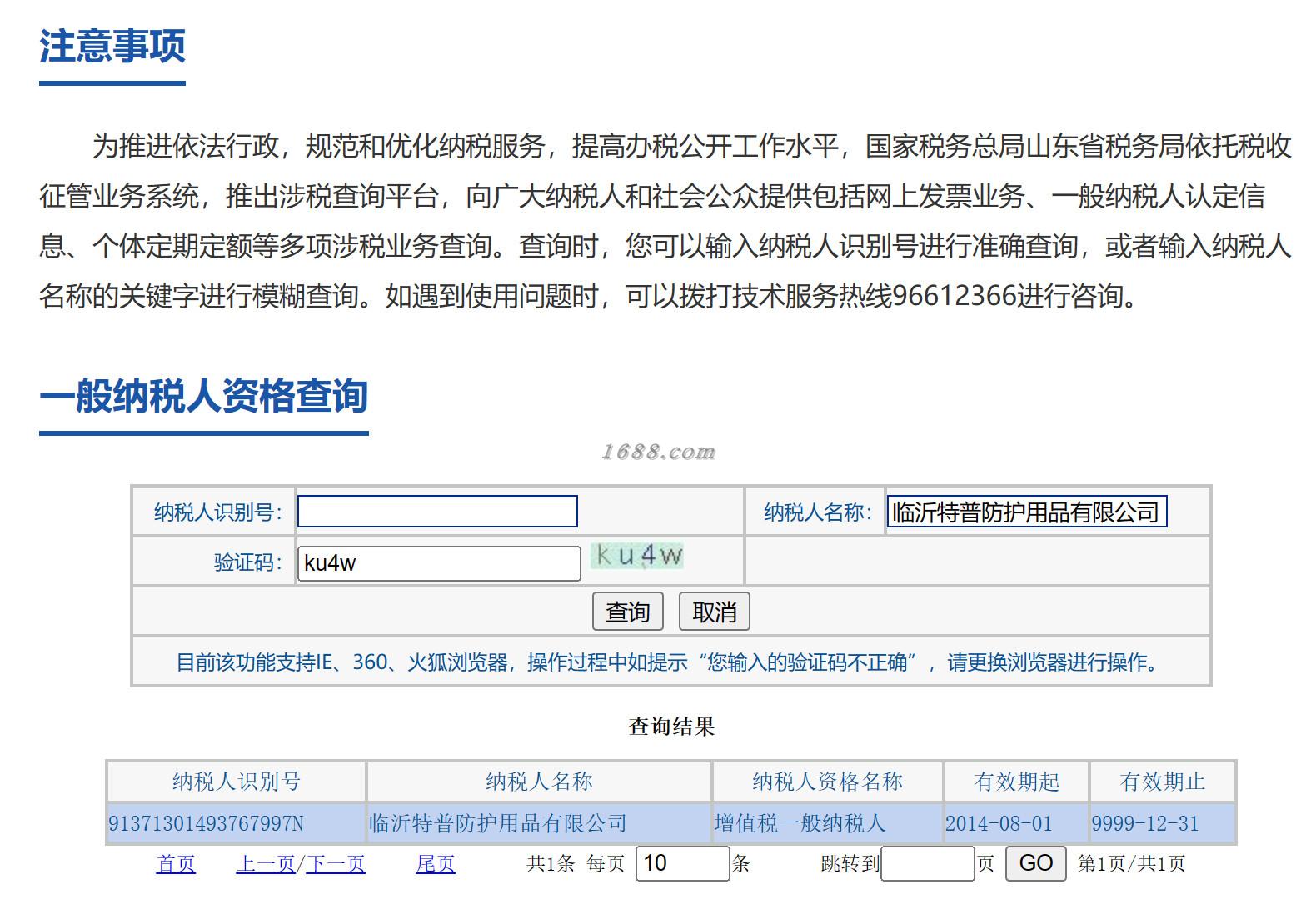Image resolution: width=1316 pixels, height=900 pixels.
Task: Select the 9999-12-31 end date cell
Action: click(1163, 823)
